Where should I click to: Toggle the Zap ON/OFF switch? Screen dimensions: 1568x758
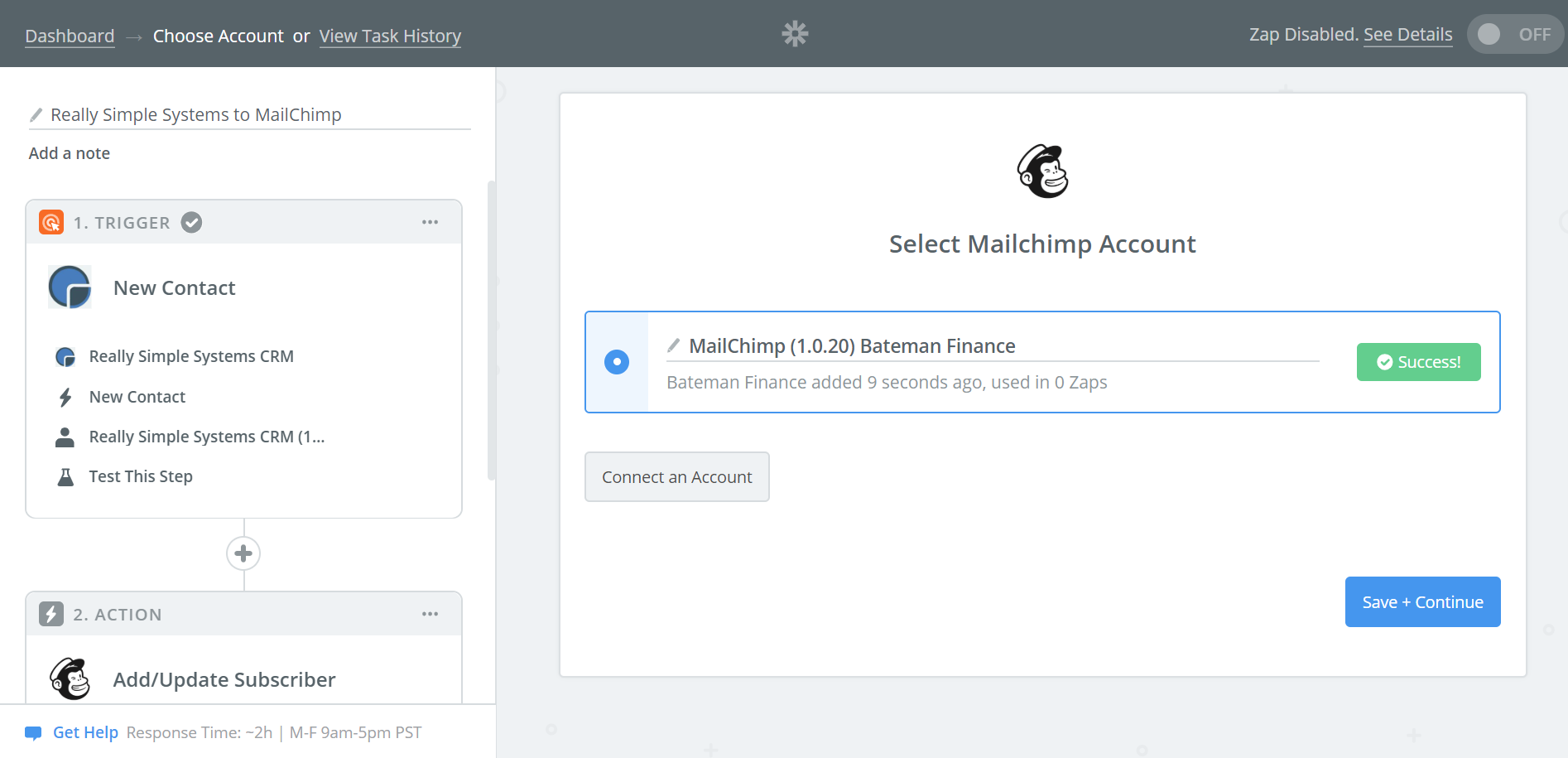tap(1515, 34)
